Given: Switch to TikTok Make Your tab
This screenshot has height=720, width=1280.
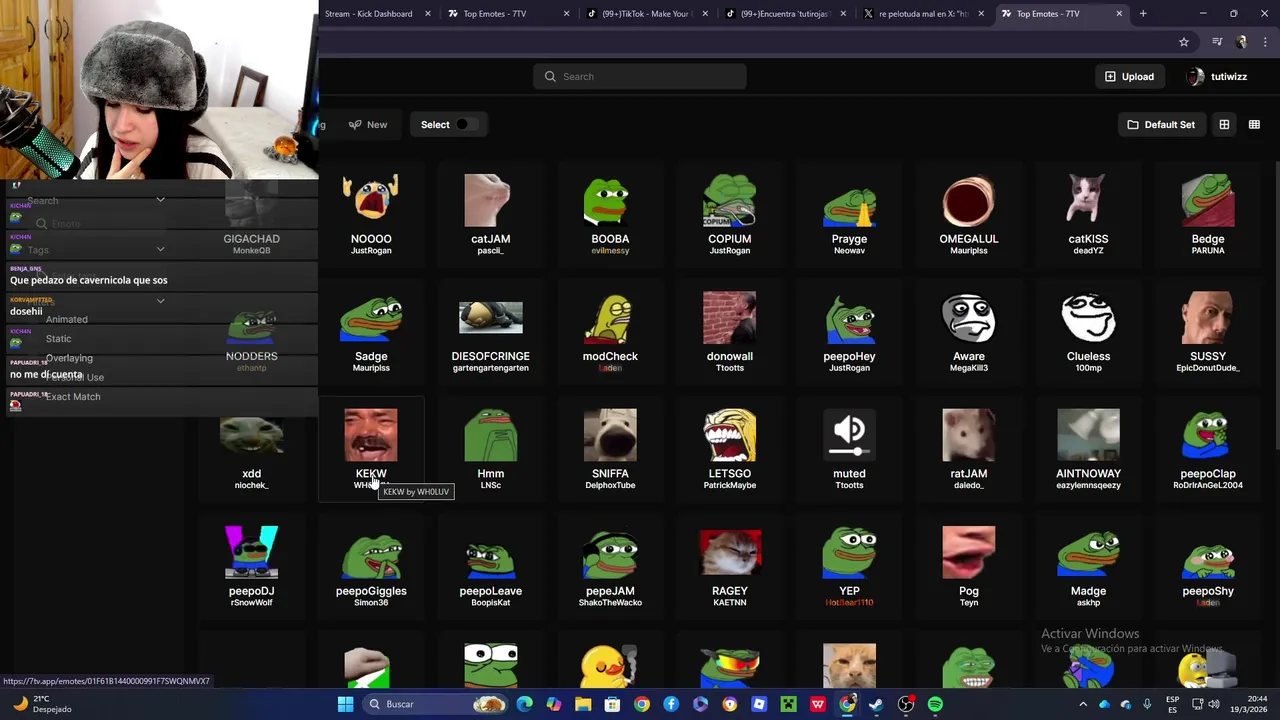Looking at the screenshot, I should click(x=648, y=14).
